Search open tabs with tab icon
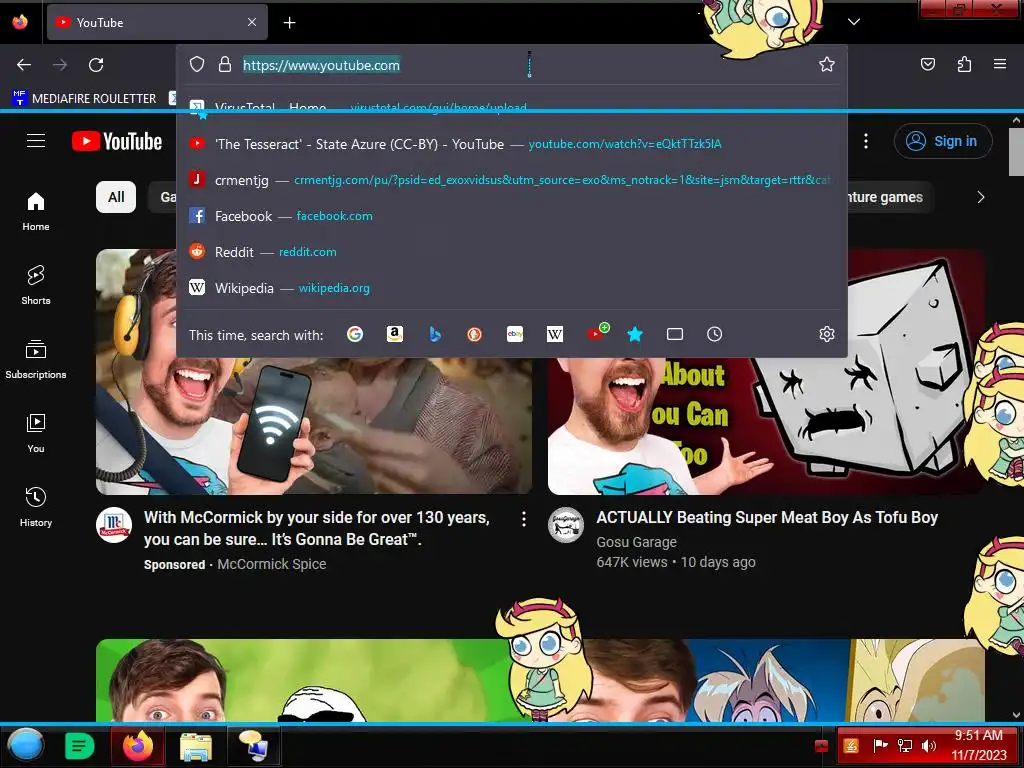The width and height of the screenshot is (1024, 768). point(675,334)
